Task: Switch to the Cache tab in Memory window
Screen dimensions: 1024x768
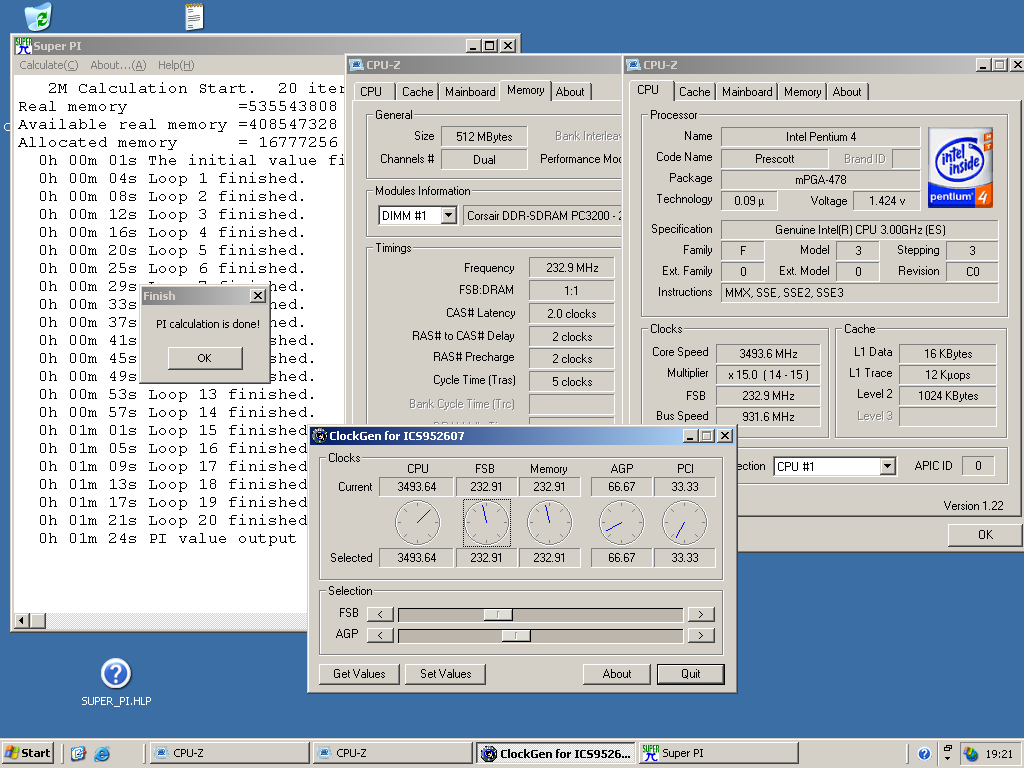Action: coord(417,92)
